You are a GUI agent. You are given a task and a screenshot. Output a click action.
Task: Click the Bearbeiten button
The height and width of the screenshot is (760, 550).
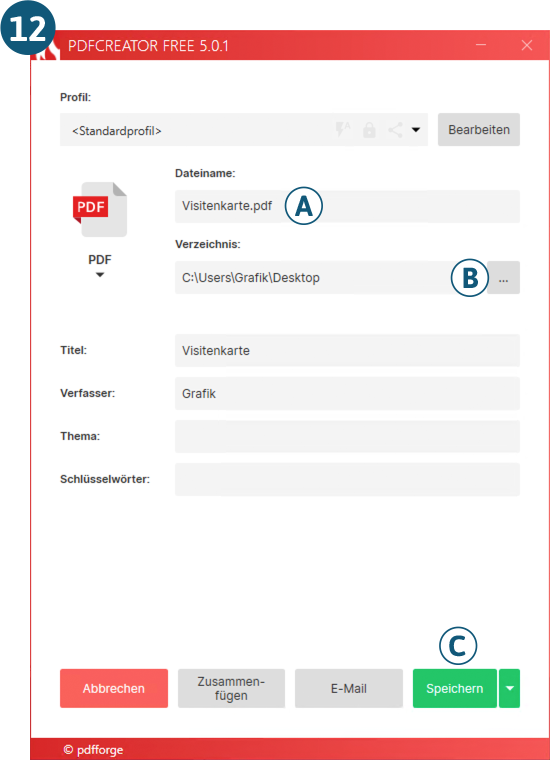[479, 130]
